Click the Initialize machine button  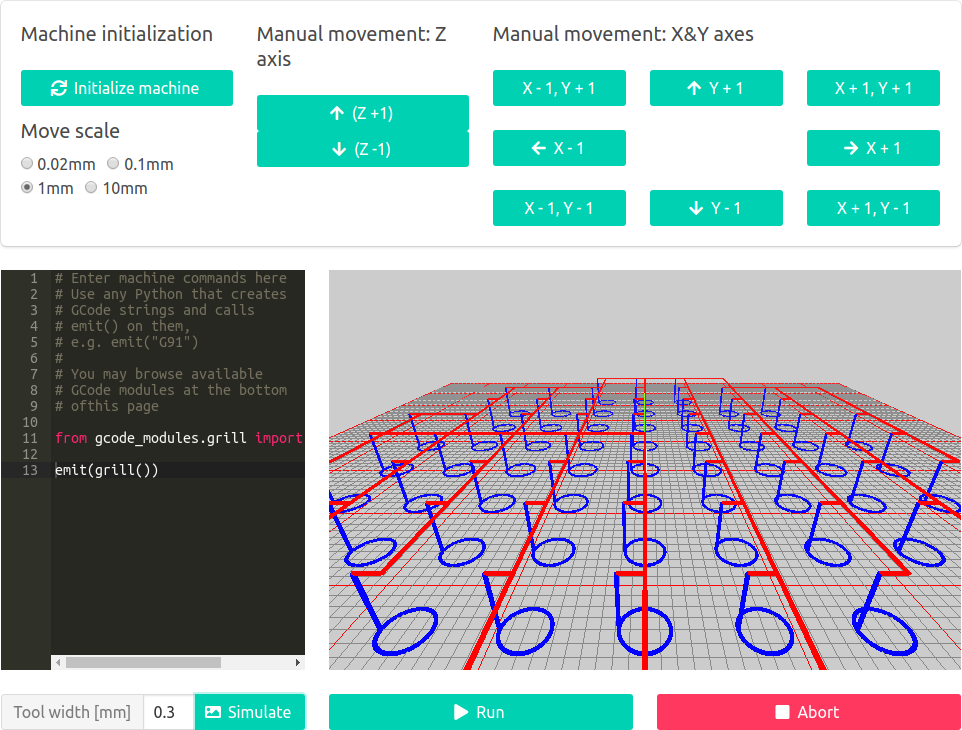[x=127, y=88]
